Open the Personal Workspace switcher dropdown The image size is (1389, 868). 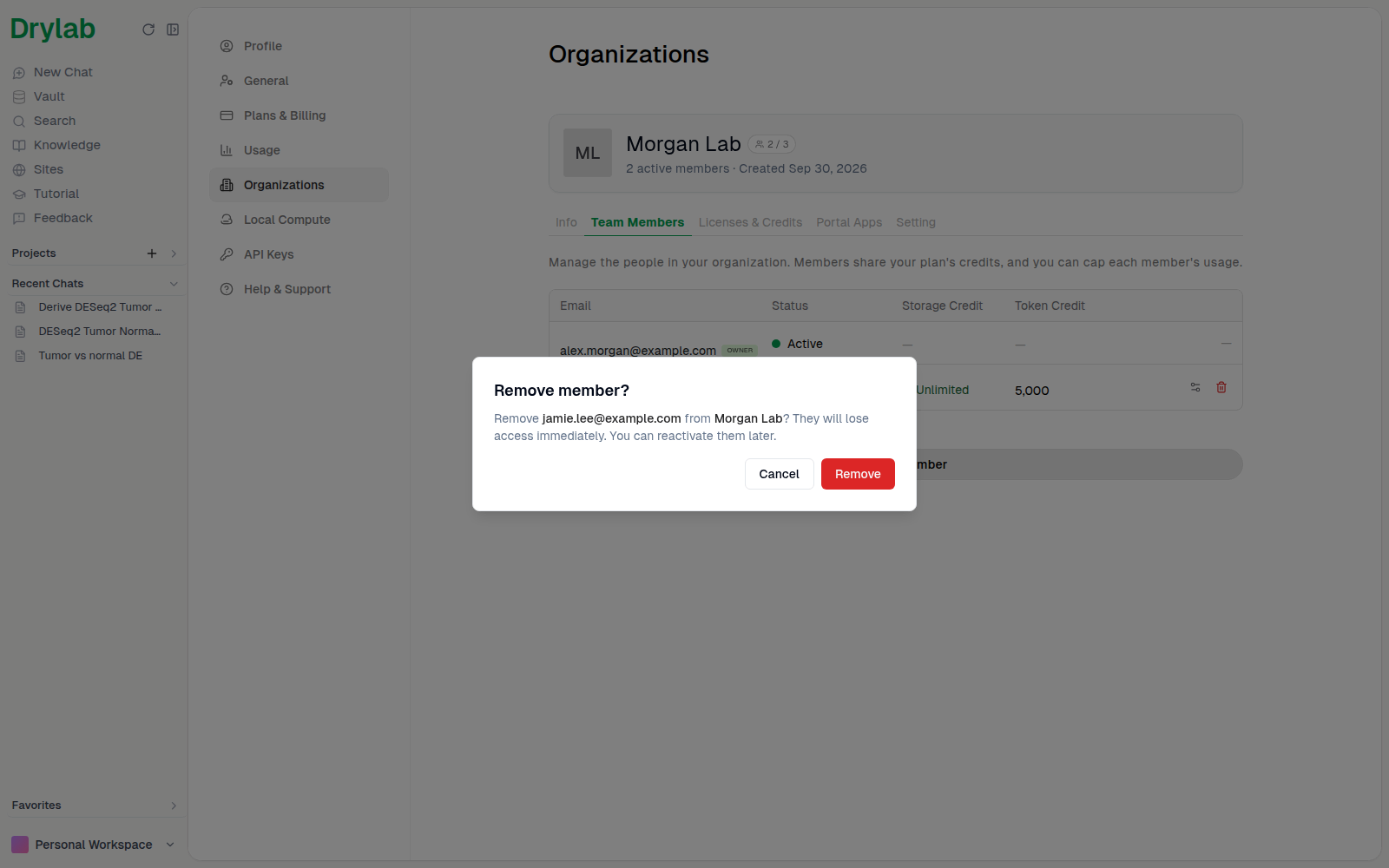click(93, 845)
